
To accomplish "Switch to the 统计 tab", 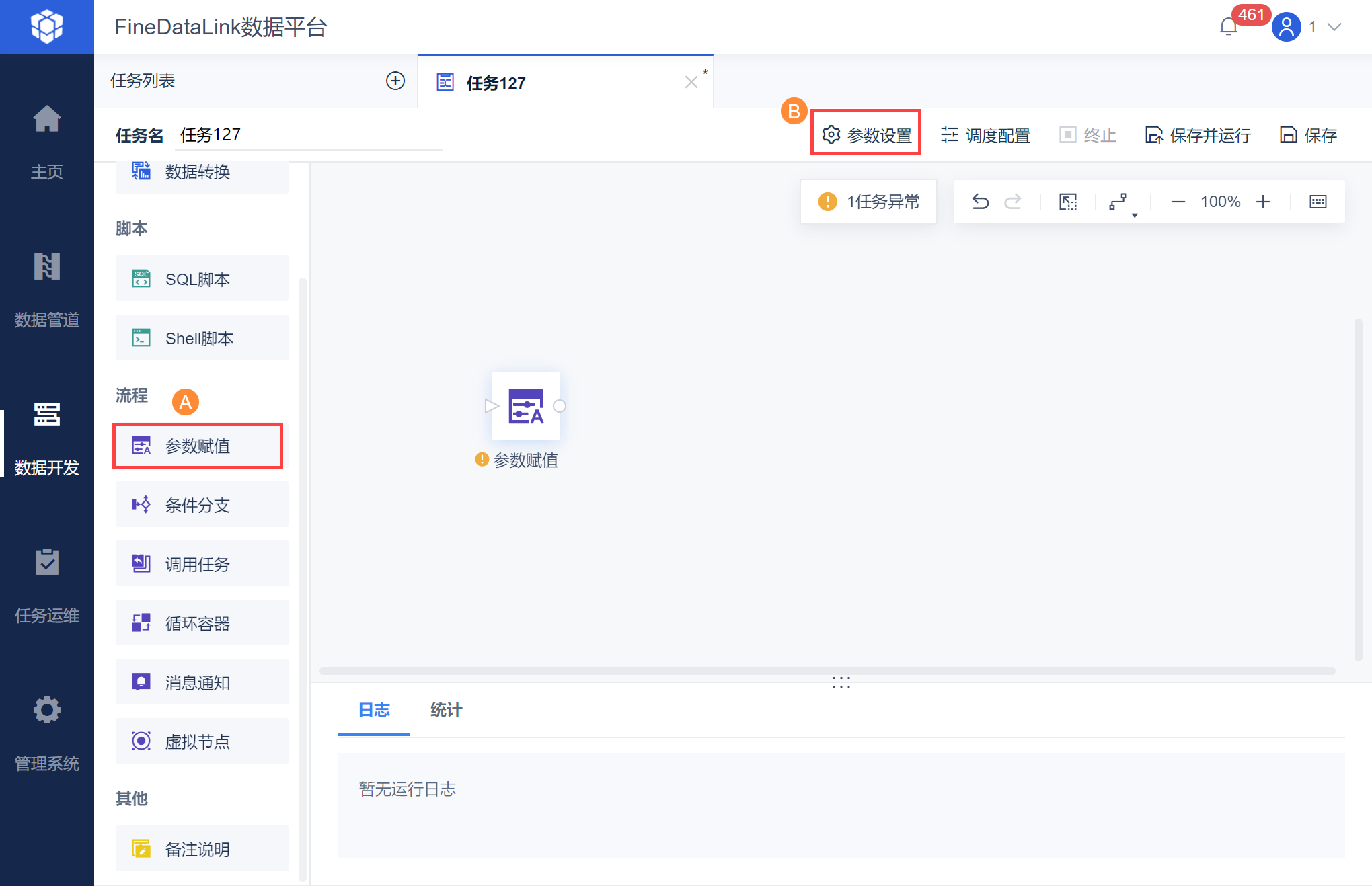I will point(446,710).
